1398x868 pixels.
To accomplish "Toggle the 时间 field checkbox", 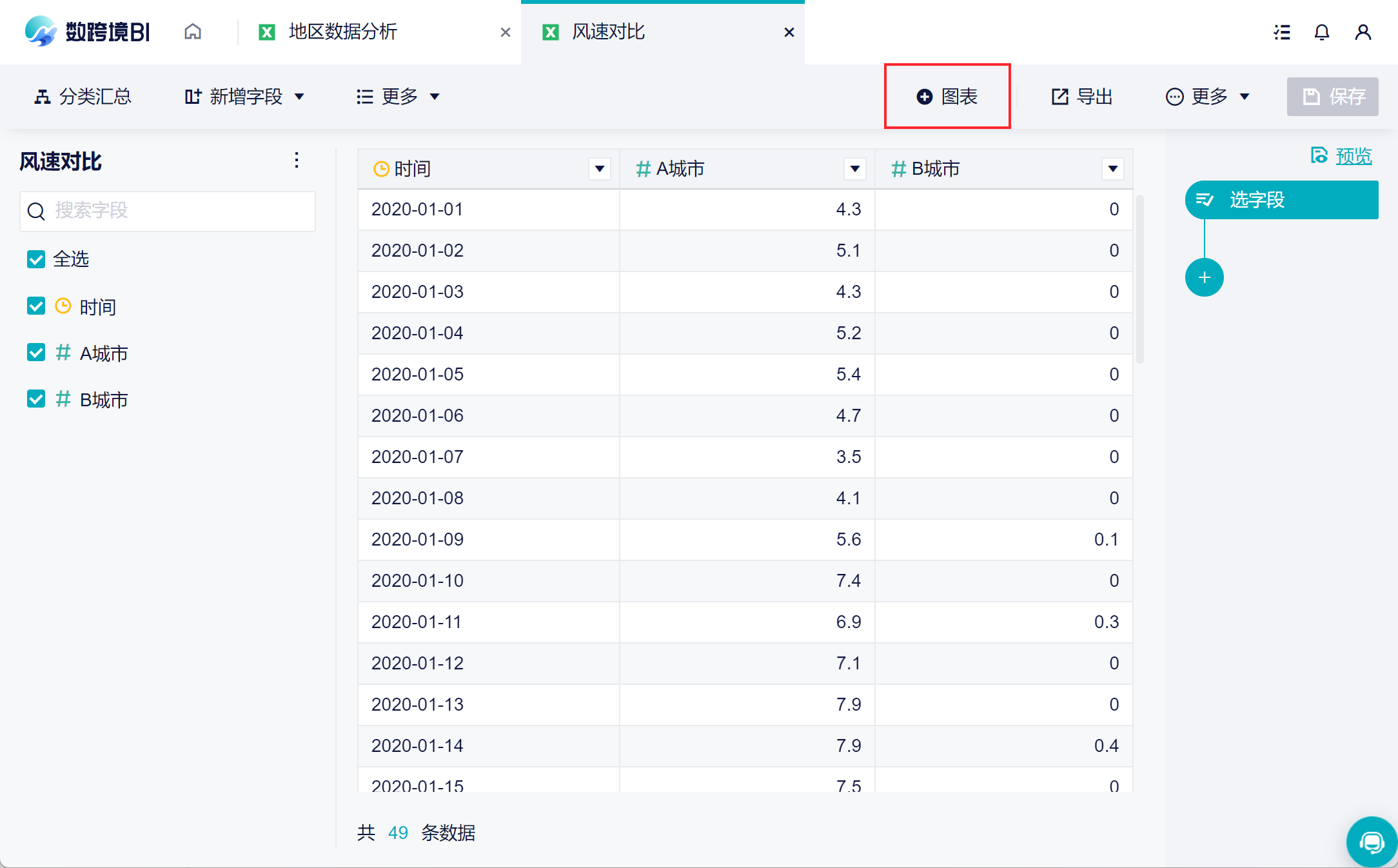I will 36,306.
